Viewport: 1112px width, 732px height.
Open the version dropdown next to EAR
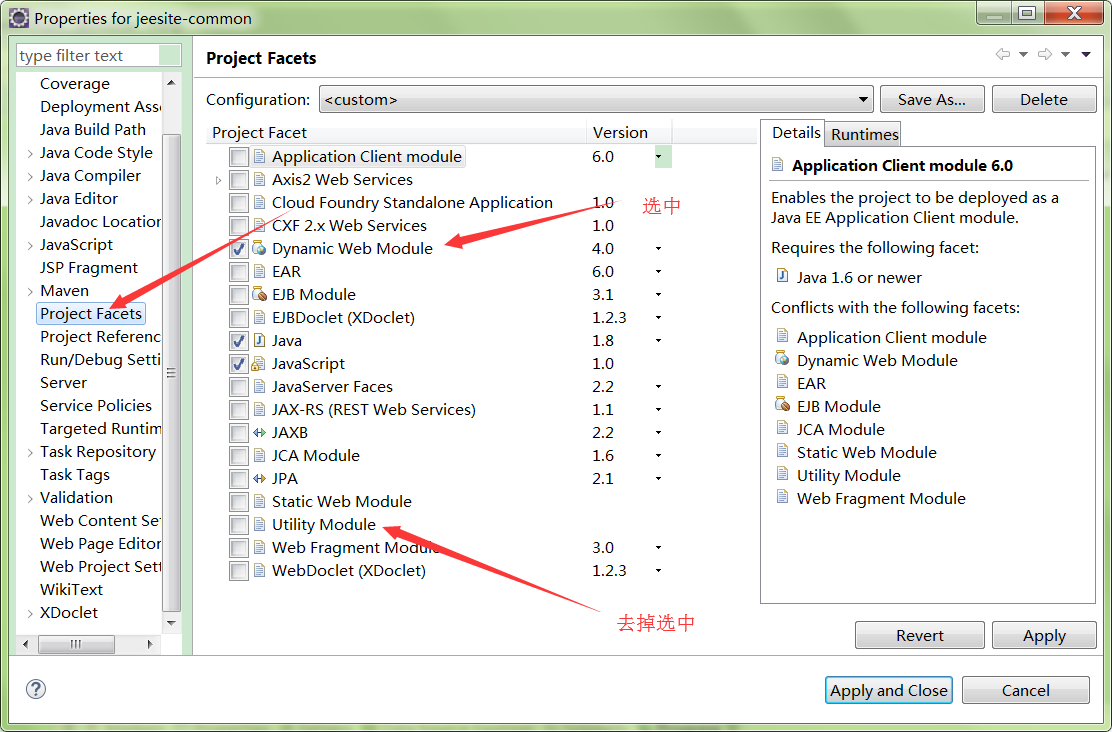pyautogui.click(x=657, y=271)
